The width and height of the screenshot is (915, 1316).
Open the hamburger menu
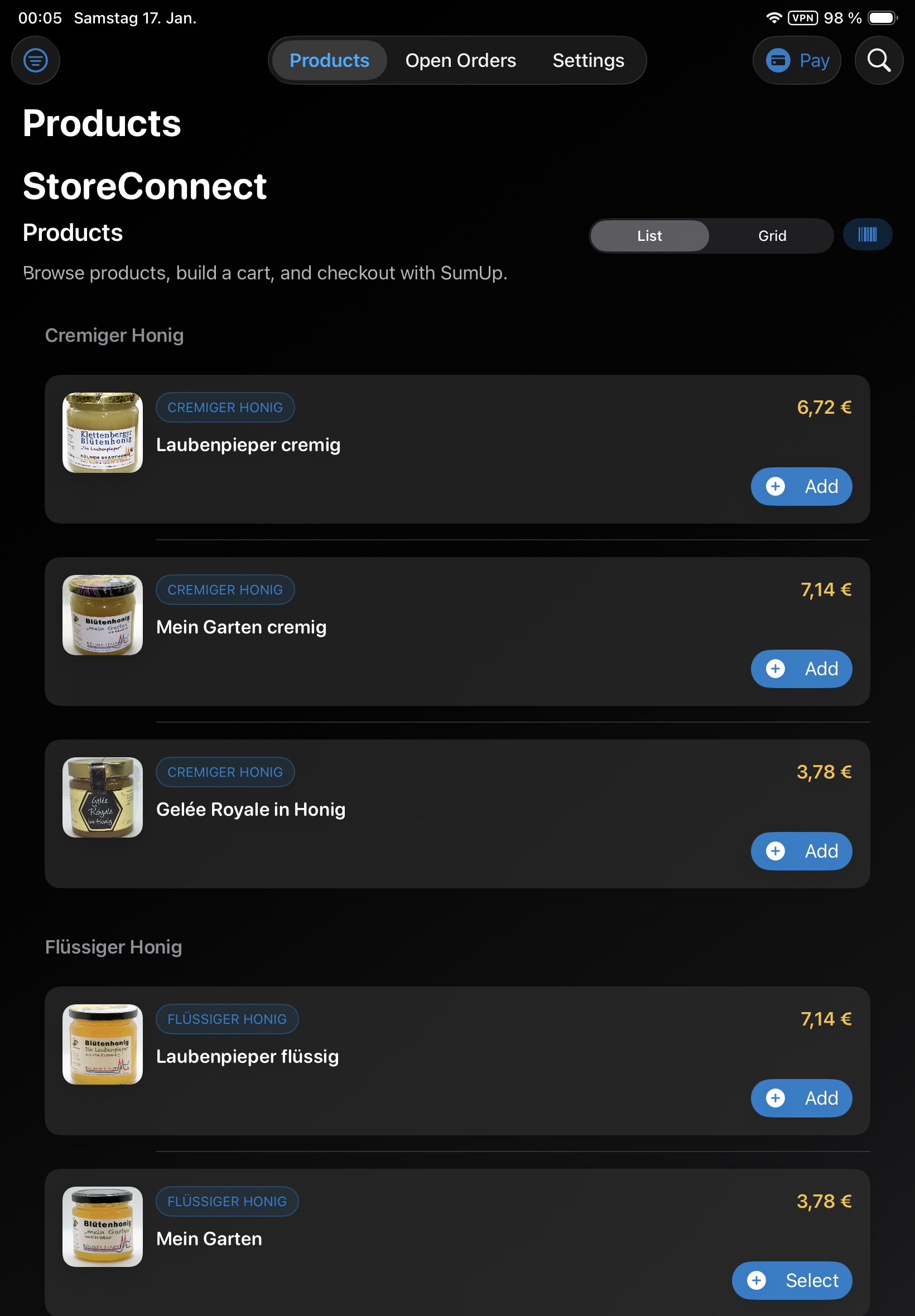[36, 60]
